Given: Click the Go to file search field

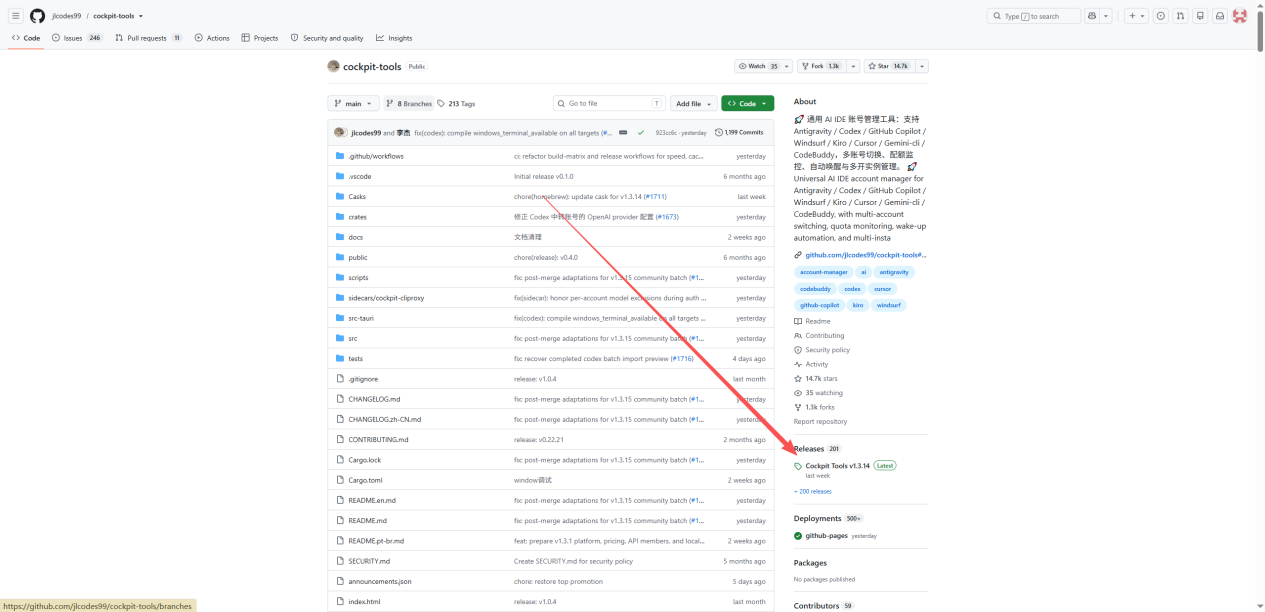Looking at the screenshot, I should [x=609, y=104].
